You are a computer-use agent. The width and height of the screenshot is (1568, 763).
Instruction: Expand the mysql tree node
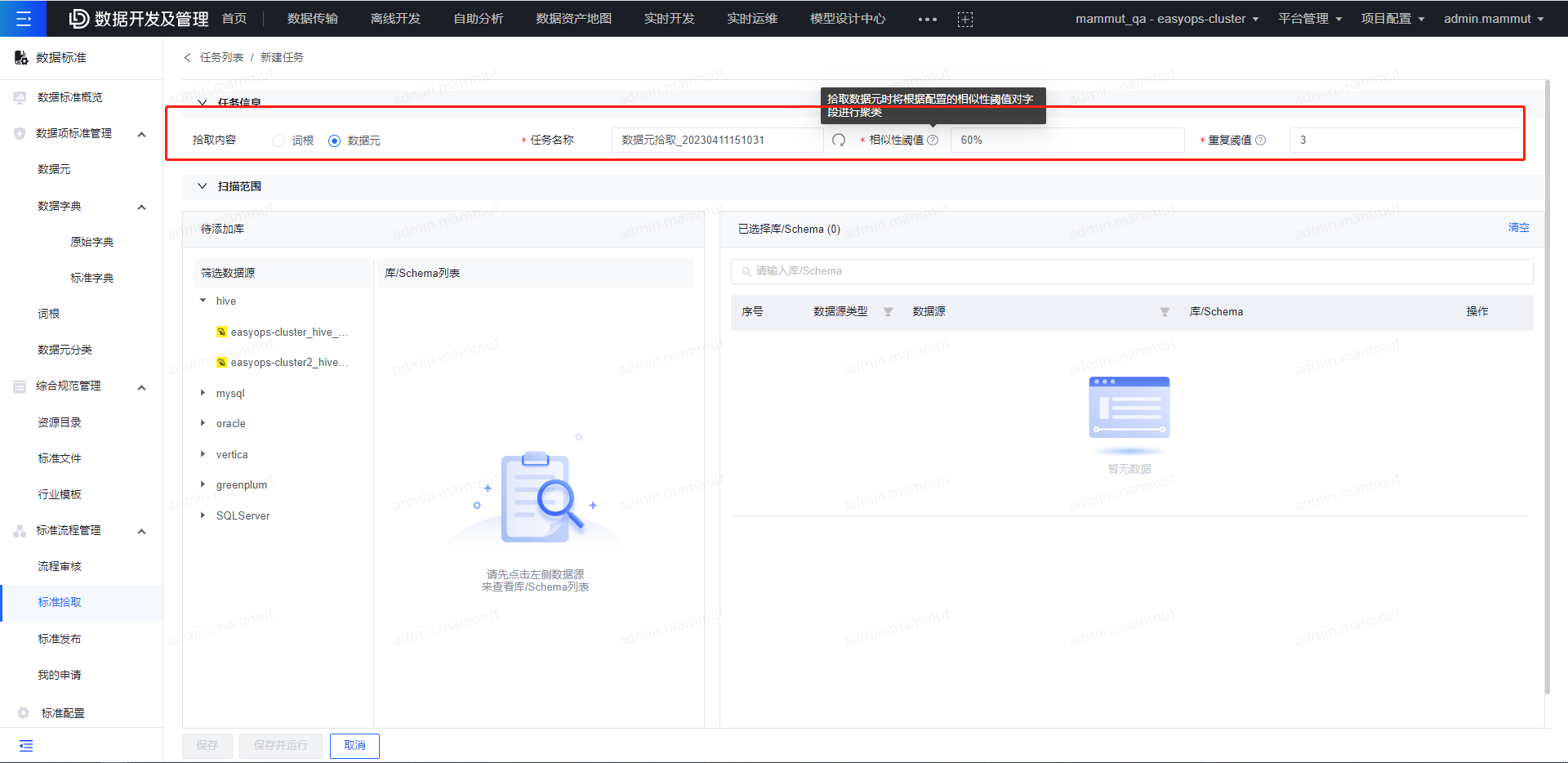tap(203, 393)
